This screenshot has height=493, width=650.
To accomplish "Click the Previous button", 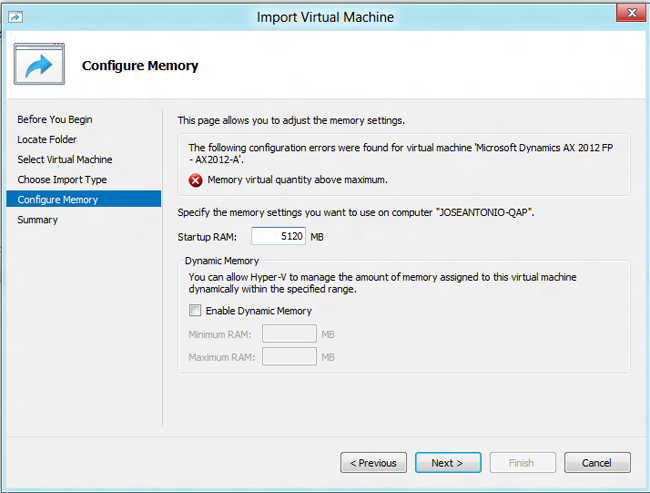I will pyautogui.click(x=374, y=463).
